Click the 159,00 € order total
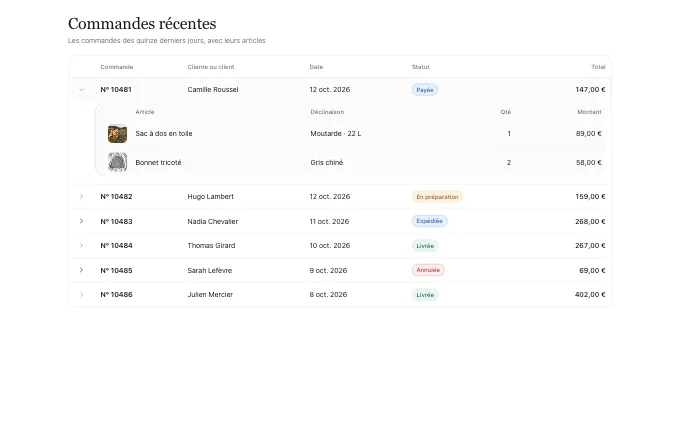Image resolution: width=680 pixels, height=425 pixels. [x=590, y=196]
